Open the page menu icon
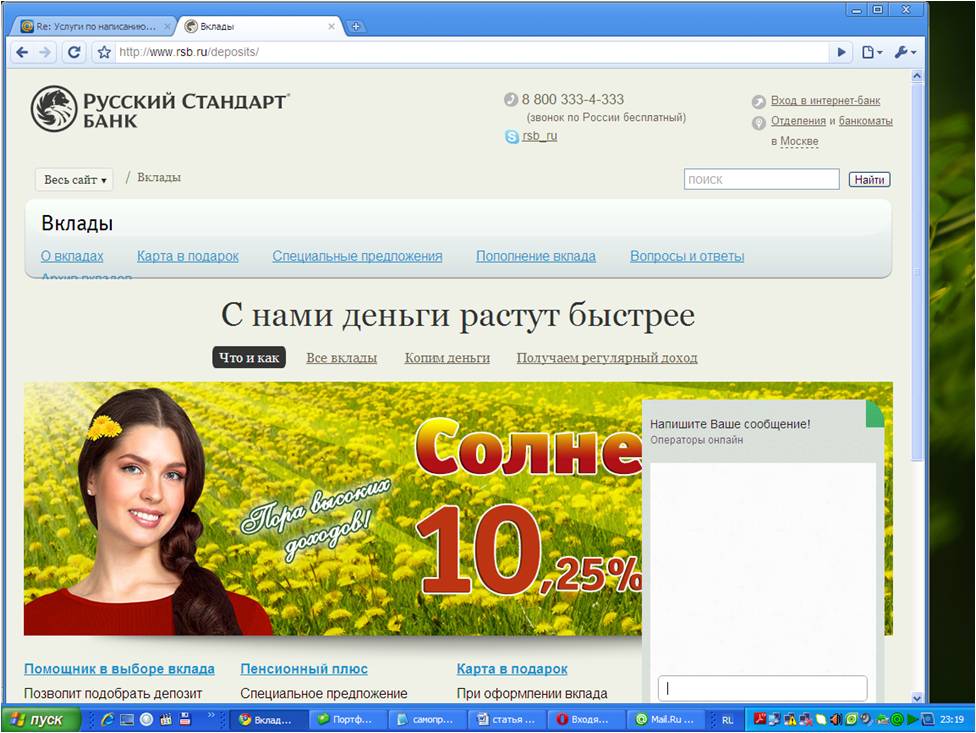 tap(871, 52)
